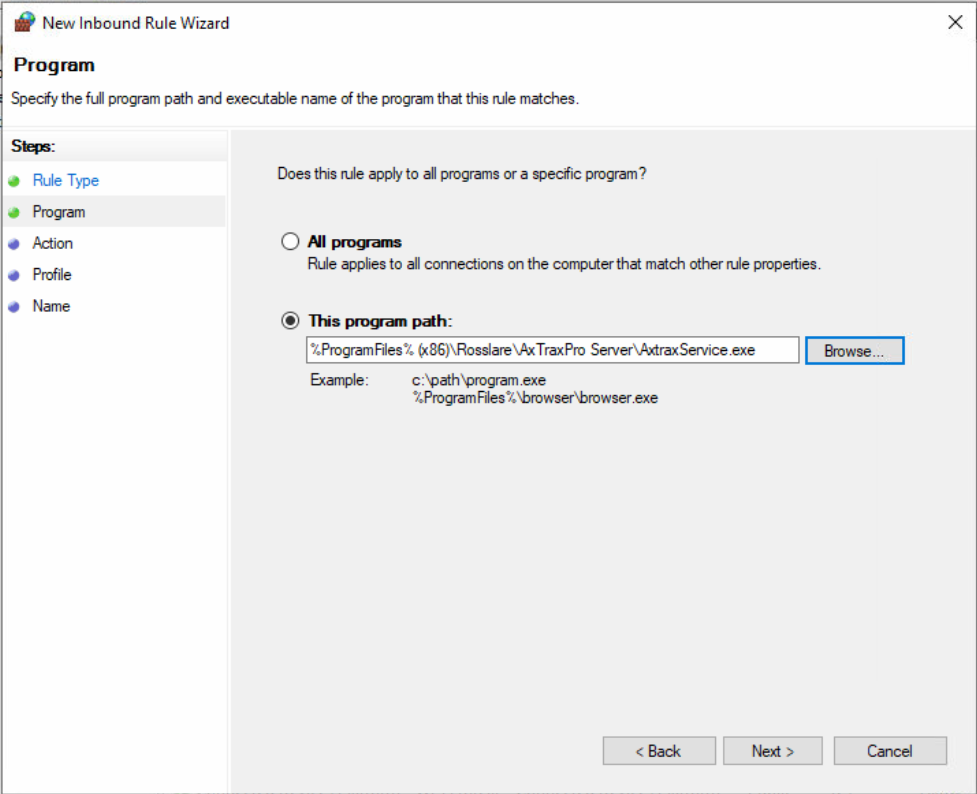This screenshot has width=977, height=794.
Task: Select the 'This program path' radio button
Action: [290, 321]
